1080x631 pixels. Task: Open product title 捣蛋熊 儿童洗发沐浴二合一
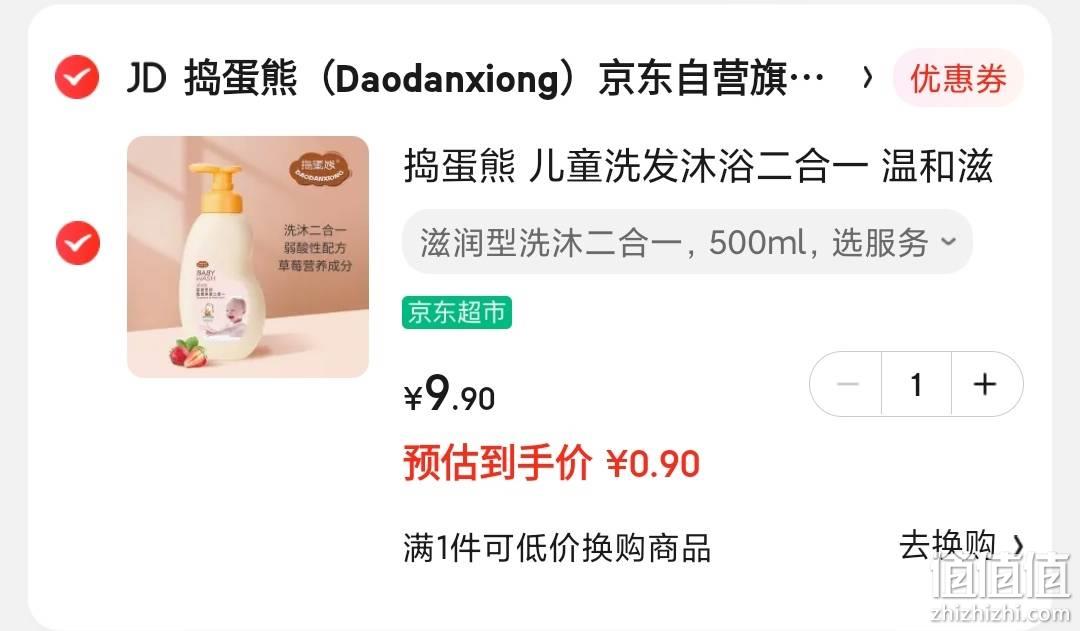tap(697, 167)
